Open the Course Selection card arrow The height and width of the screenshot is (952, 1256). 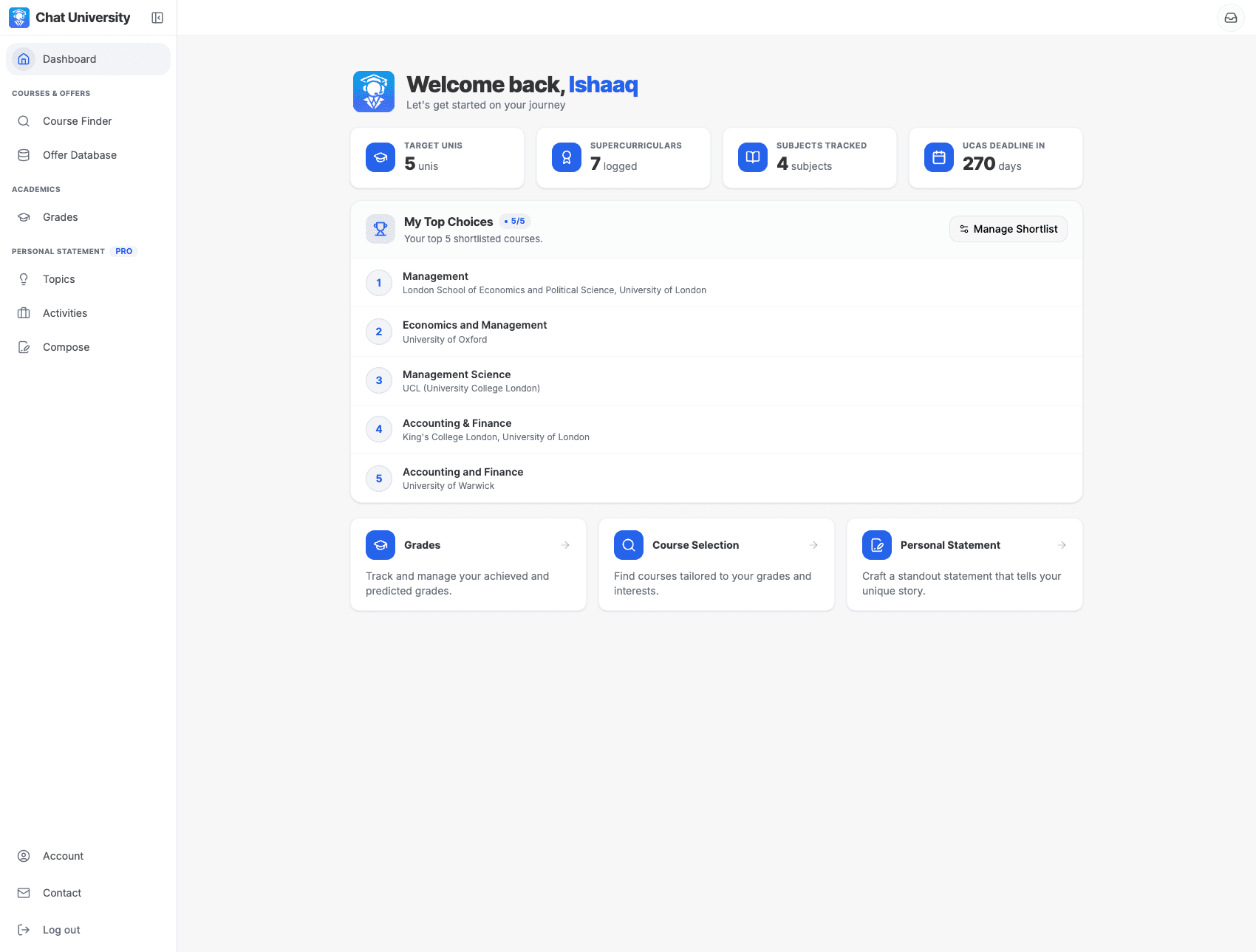point(813,544)
